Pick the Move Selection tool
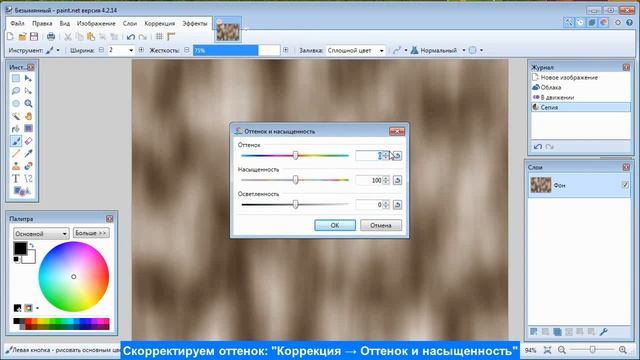This screenshot has width=640, height=360. pyautogui.click(x=28, y=91)
